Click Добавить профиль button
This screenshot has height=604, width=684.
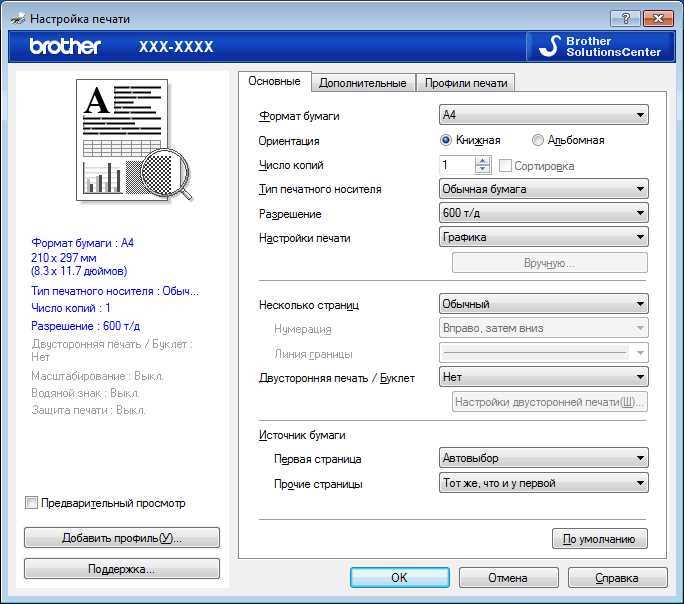point(122,537)
